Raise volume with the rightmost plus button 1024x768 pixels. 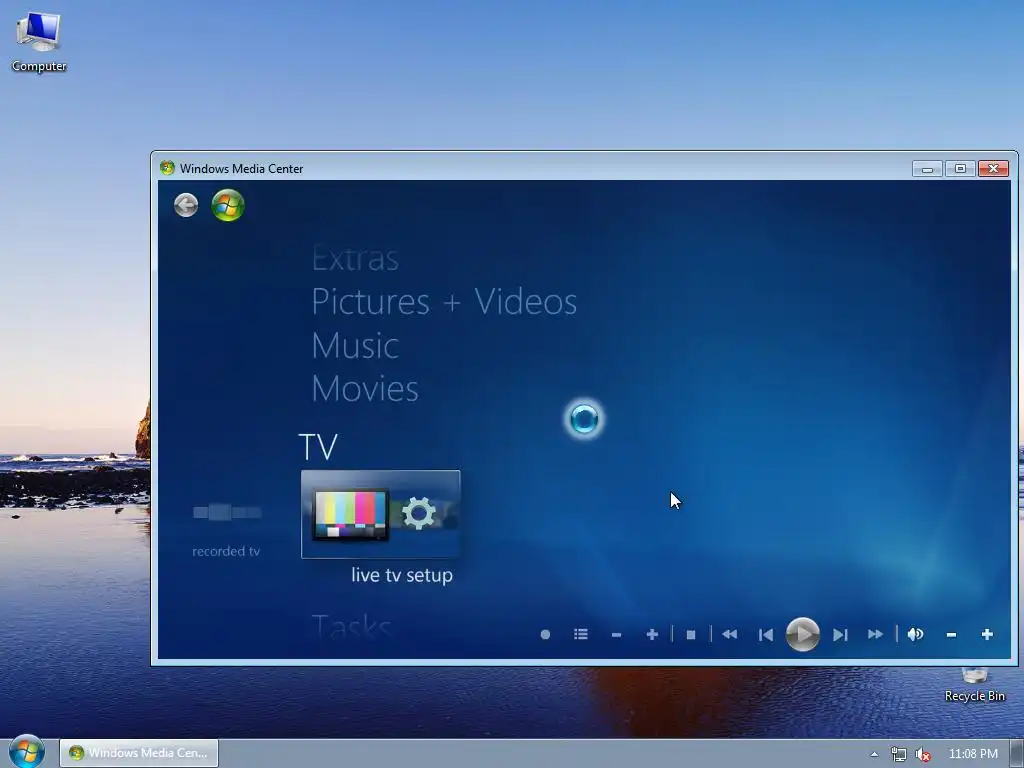(987, 634)
